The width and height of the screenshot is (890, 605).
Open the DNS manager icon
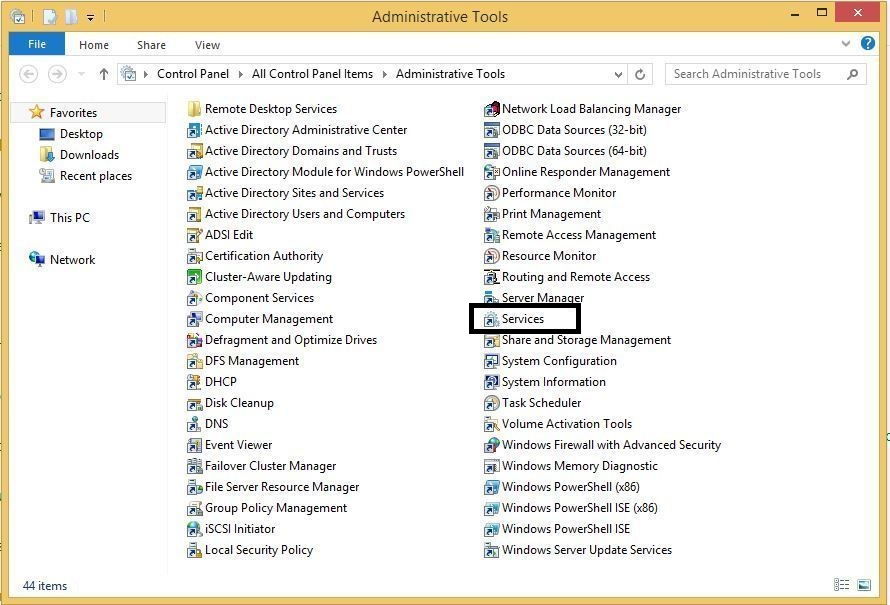point(195,424)
